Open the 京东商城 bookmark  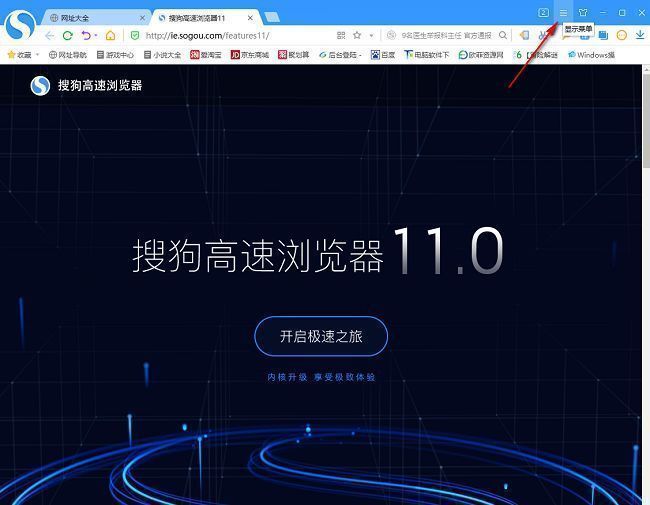tap(250, 55)
